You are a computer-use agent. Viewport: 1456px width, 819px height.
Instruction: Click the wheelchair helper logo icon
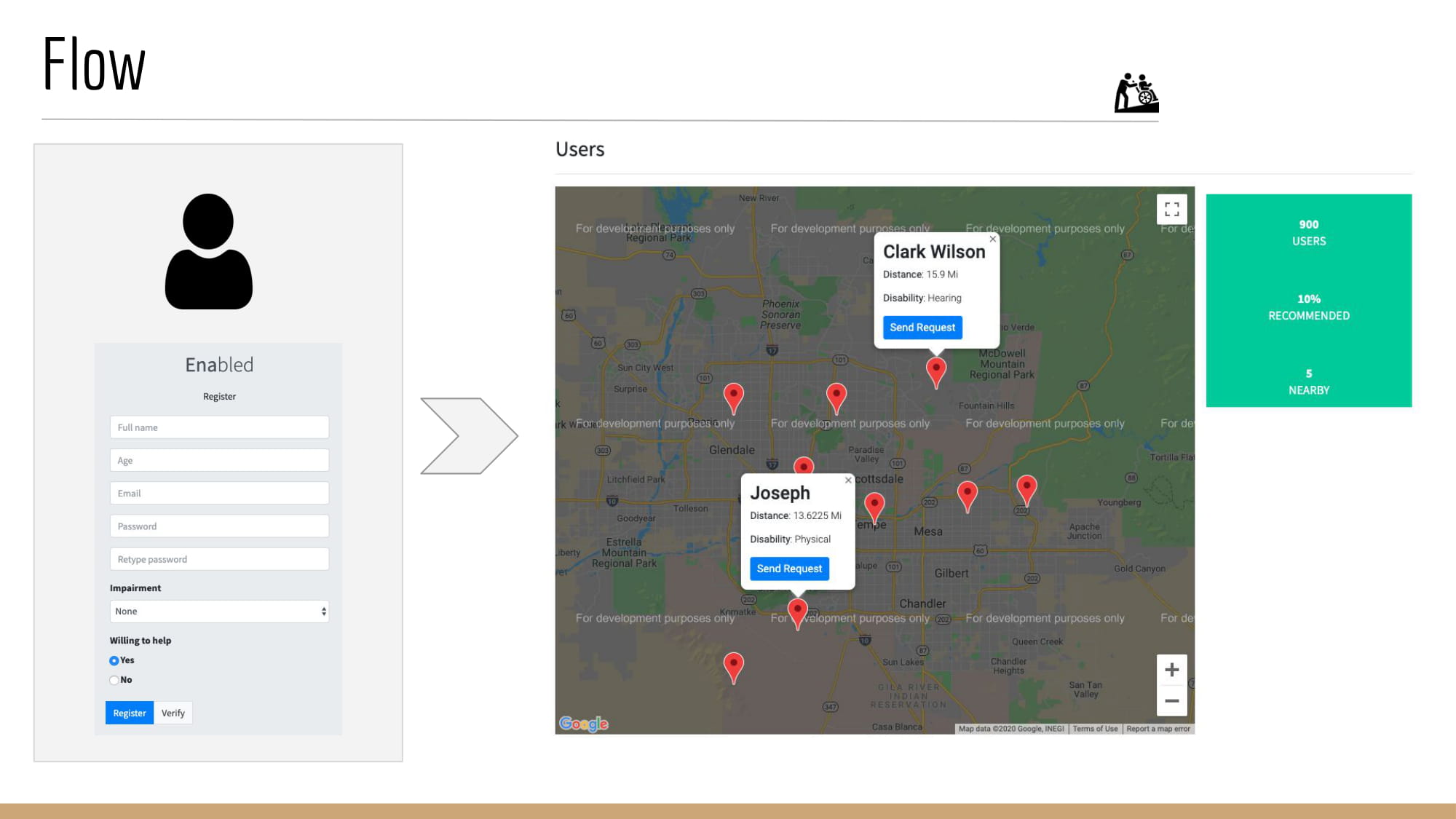coord(1136,93)
